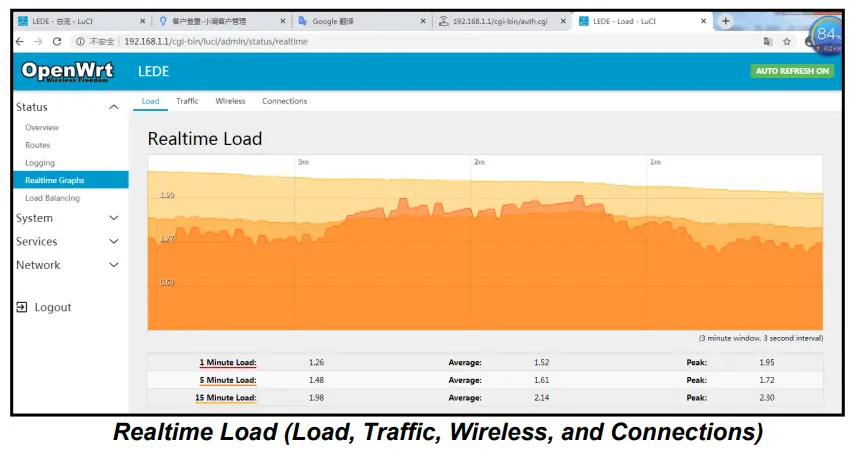Bookmark this page with star icon
The width and height of the screenshot is (854, 460).
click(x=786, y=41)
